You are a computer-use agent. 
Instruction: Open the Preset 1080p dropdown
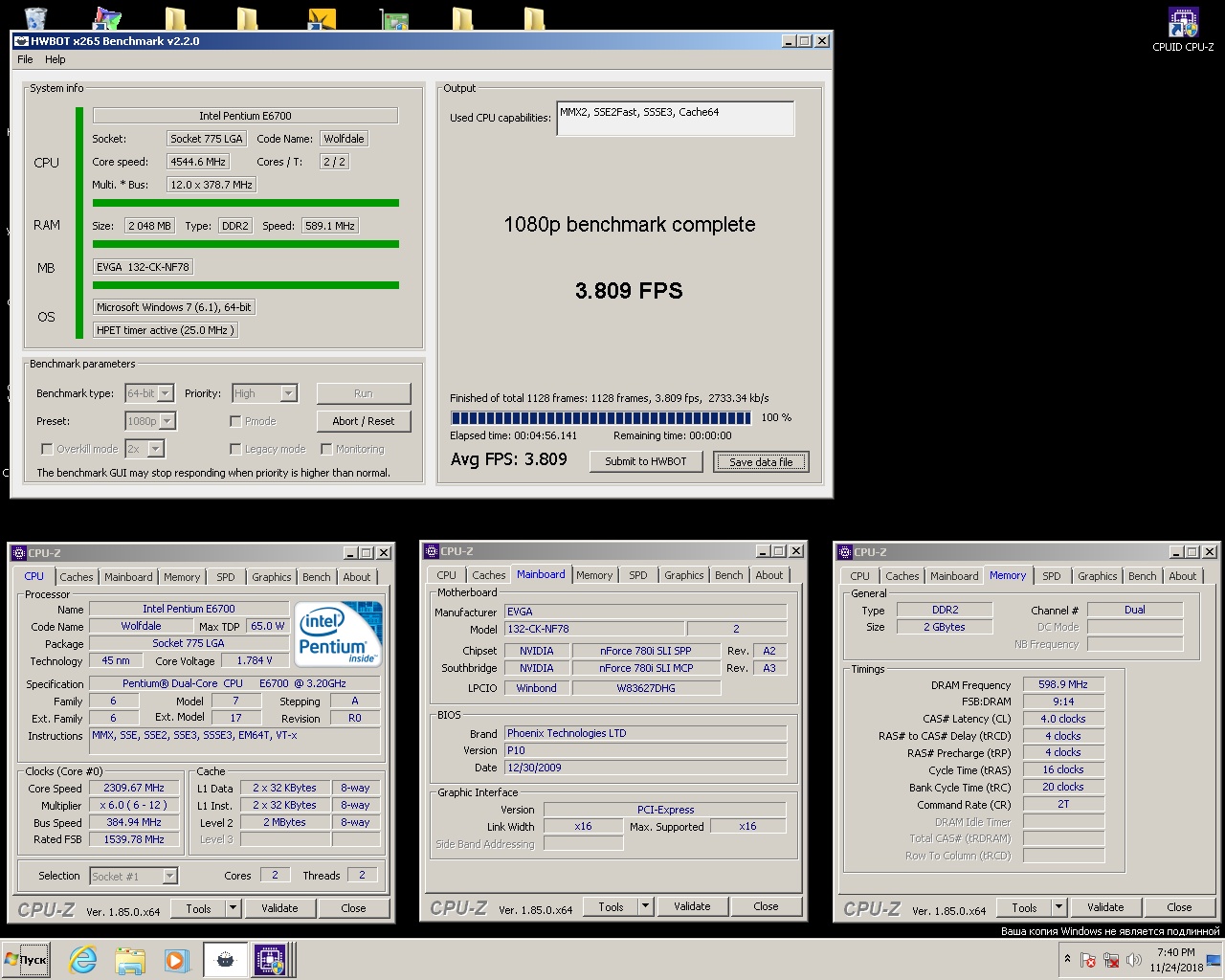tap(167, 421)
